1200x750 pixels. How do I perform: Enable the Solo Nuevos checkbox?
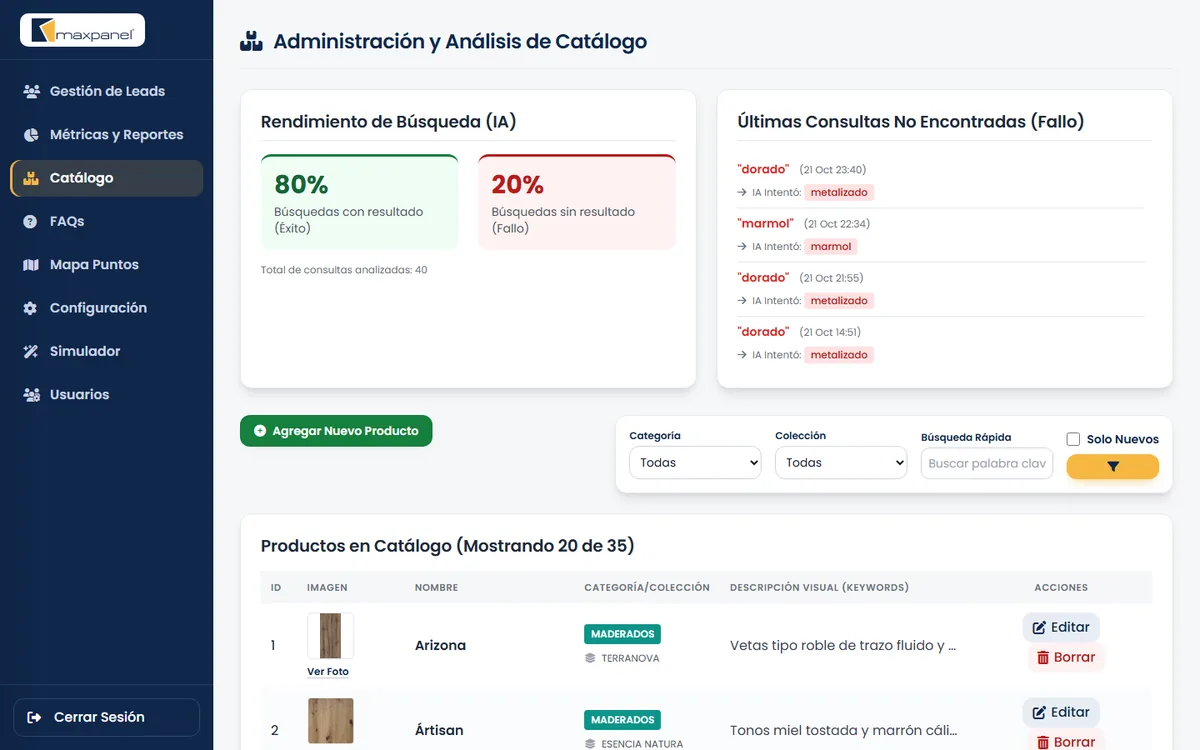[1074, 439]
